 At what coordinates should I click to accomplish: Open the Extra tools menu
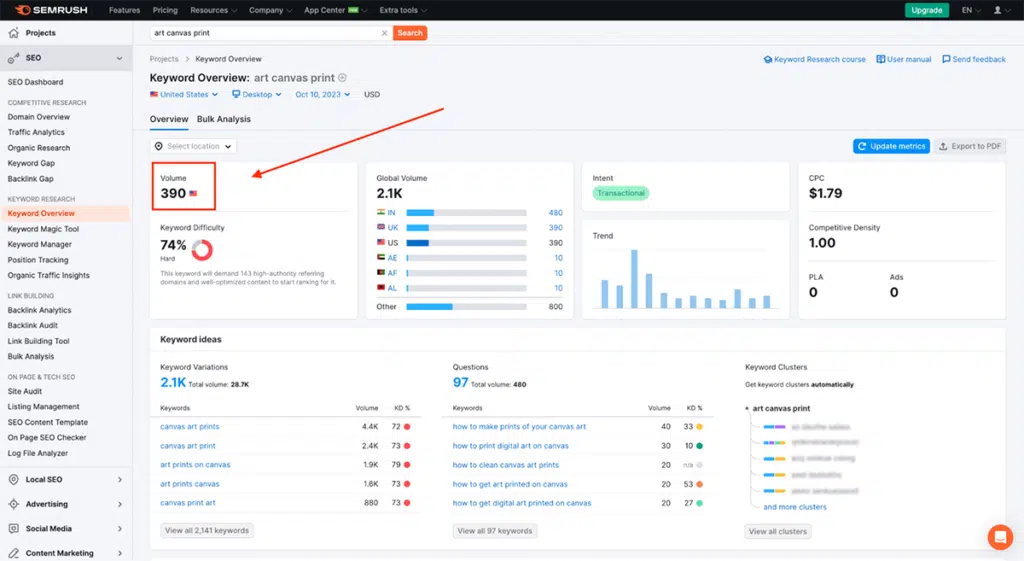pos(403,10)
